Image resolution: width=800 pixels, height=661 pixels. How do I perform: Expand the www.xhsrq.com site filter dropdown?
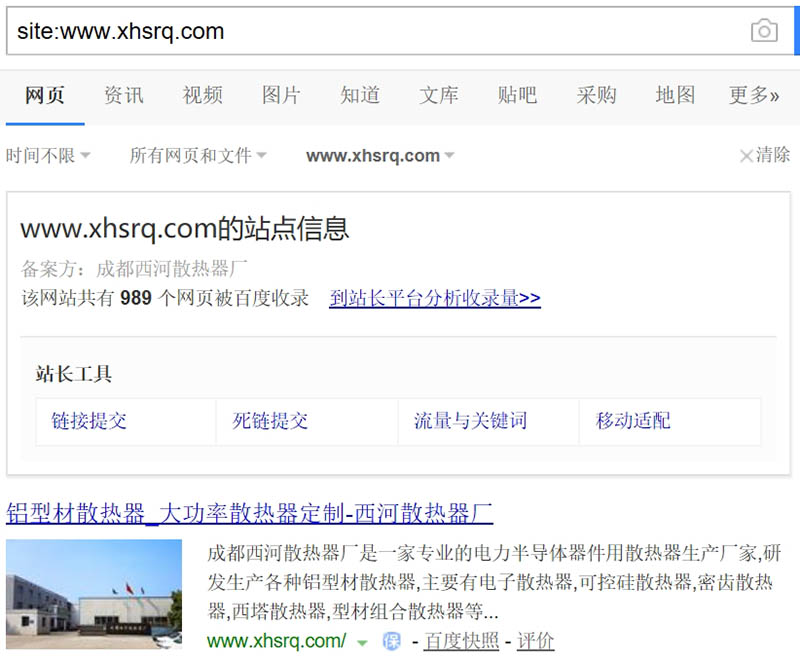coord(380,155)
